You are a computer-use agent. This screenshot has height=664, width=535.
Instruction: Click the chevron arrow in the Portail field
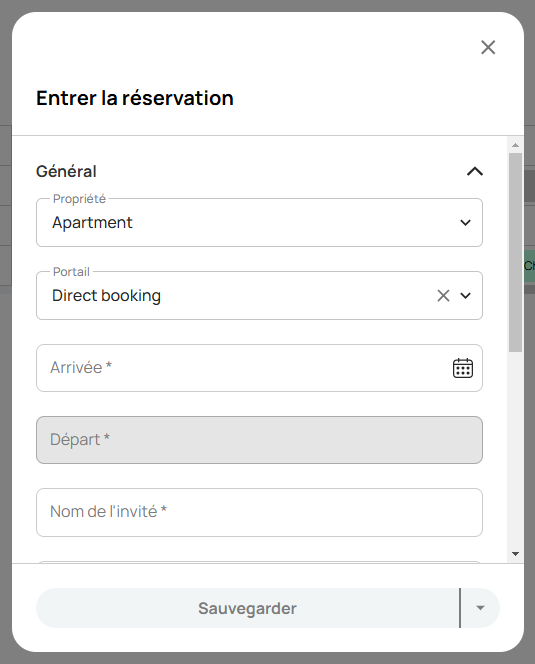pos(466,296)
